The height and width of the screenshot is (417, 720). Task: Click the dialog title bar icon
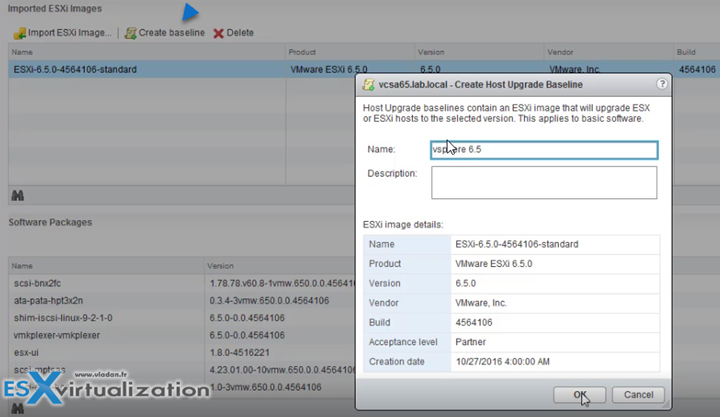370,86
